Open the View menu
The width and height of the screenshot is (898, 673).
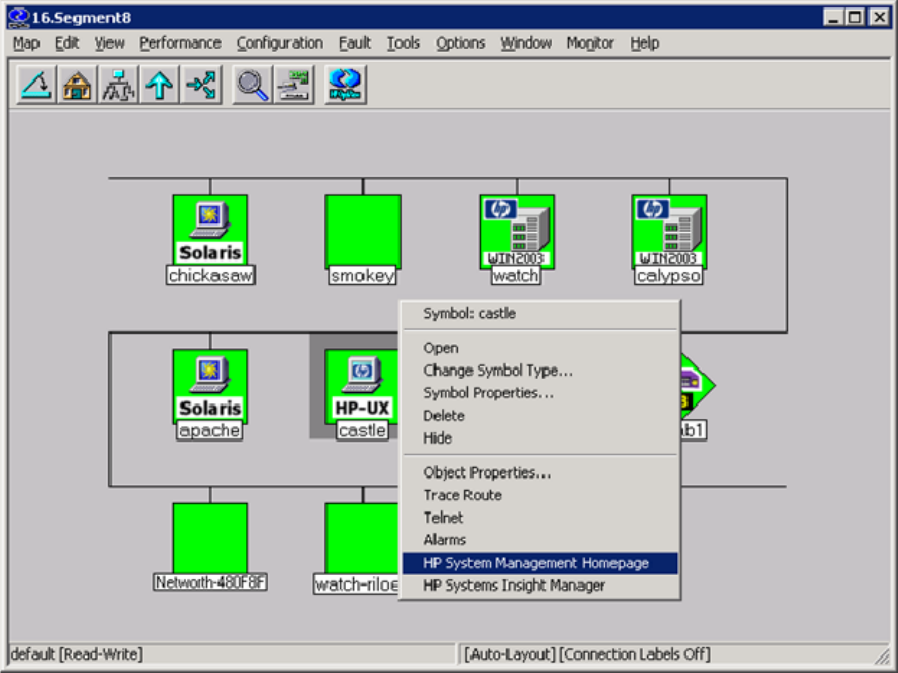click(109, 43)
